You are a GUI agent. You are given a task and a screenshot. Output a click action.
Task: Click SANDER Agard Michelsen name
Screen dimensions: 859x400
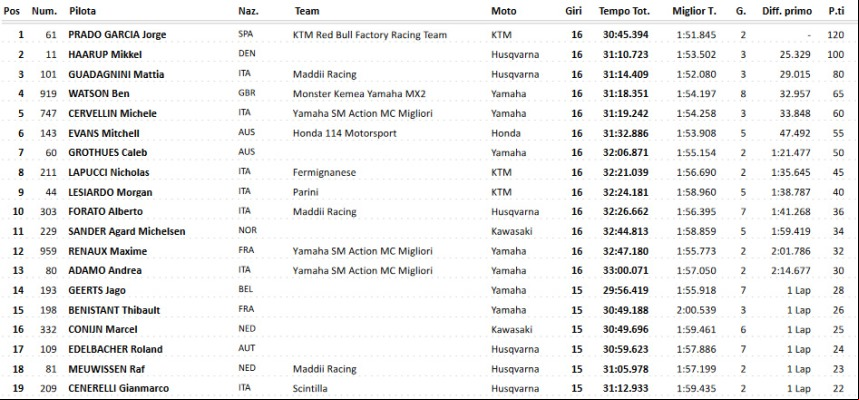pyautogui.click(x=127, y=231)
